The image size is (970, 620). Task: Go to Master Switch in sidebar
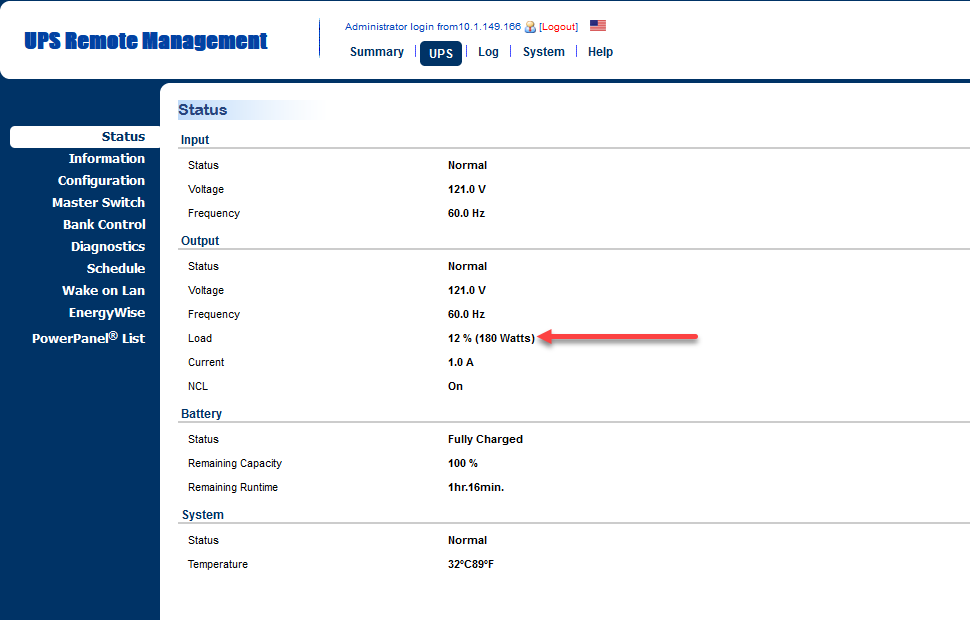click(x=98, y=202)
